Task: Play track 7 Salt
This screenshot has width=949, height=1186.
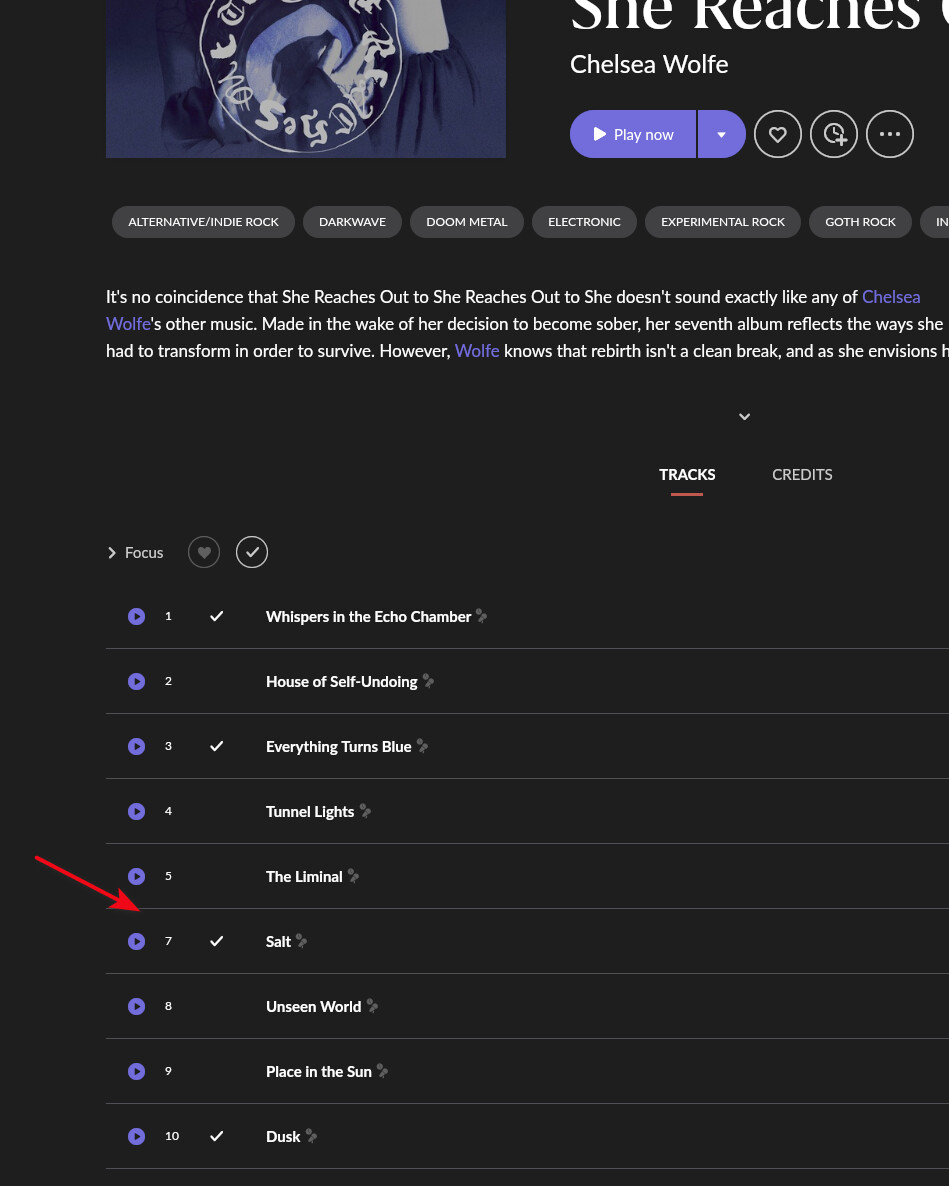Action: [x=136, y=942]
